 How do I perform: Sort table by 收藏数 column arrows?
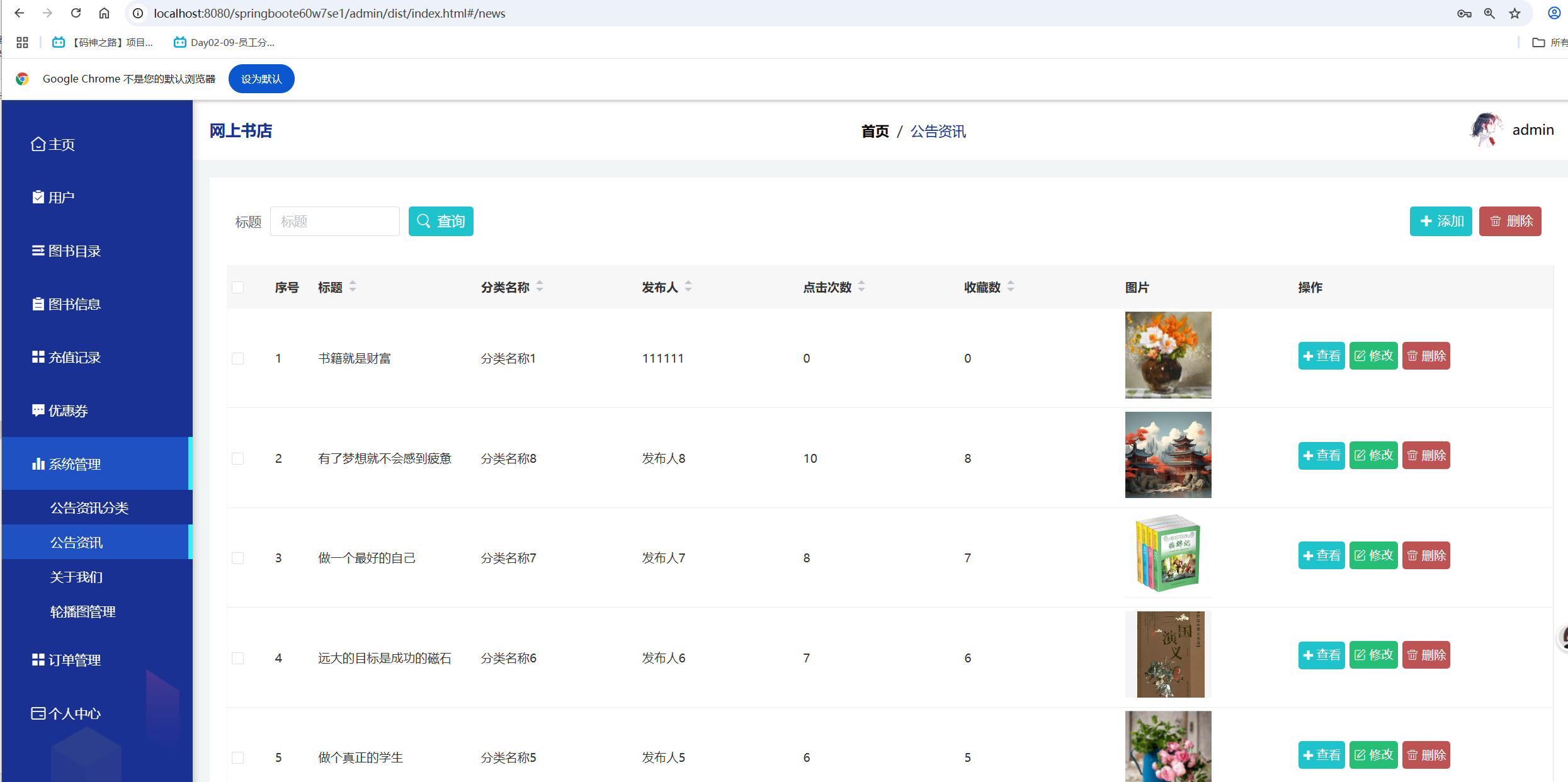point(1011,286)
